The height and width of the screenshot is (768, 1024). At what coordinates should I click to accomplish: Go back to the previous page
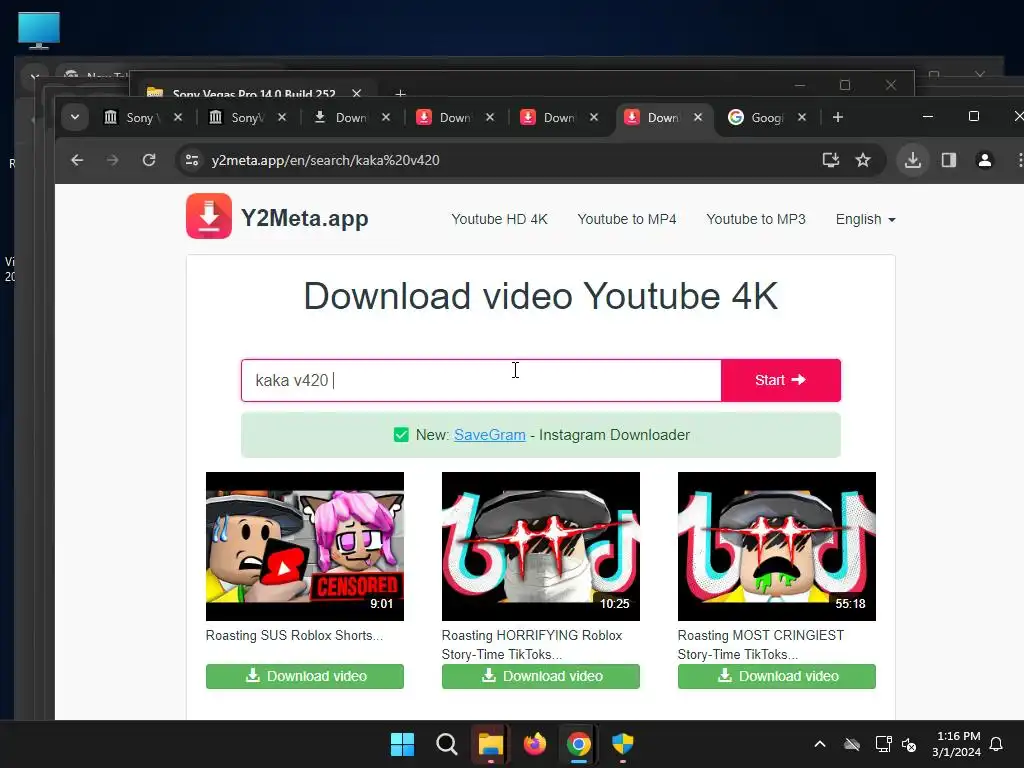click(x=77, y=160)
